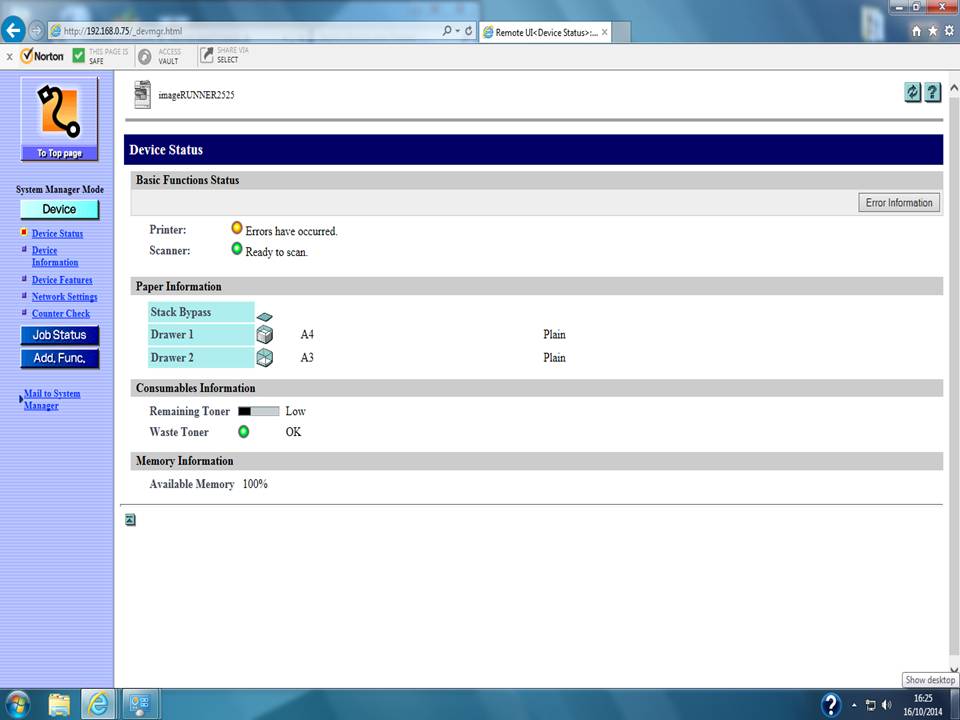Click the browser address bar URL field

coord(250,31)
